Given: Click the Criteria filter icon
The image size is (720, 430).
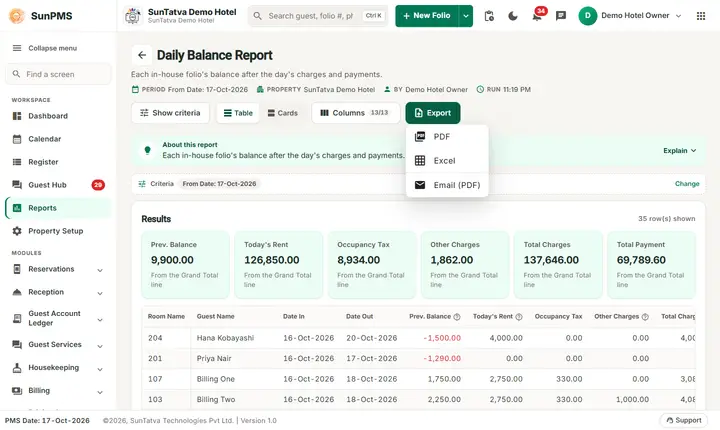Looking at the screenshot, I should (142, 184).
